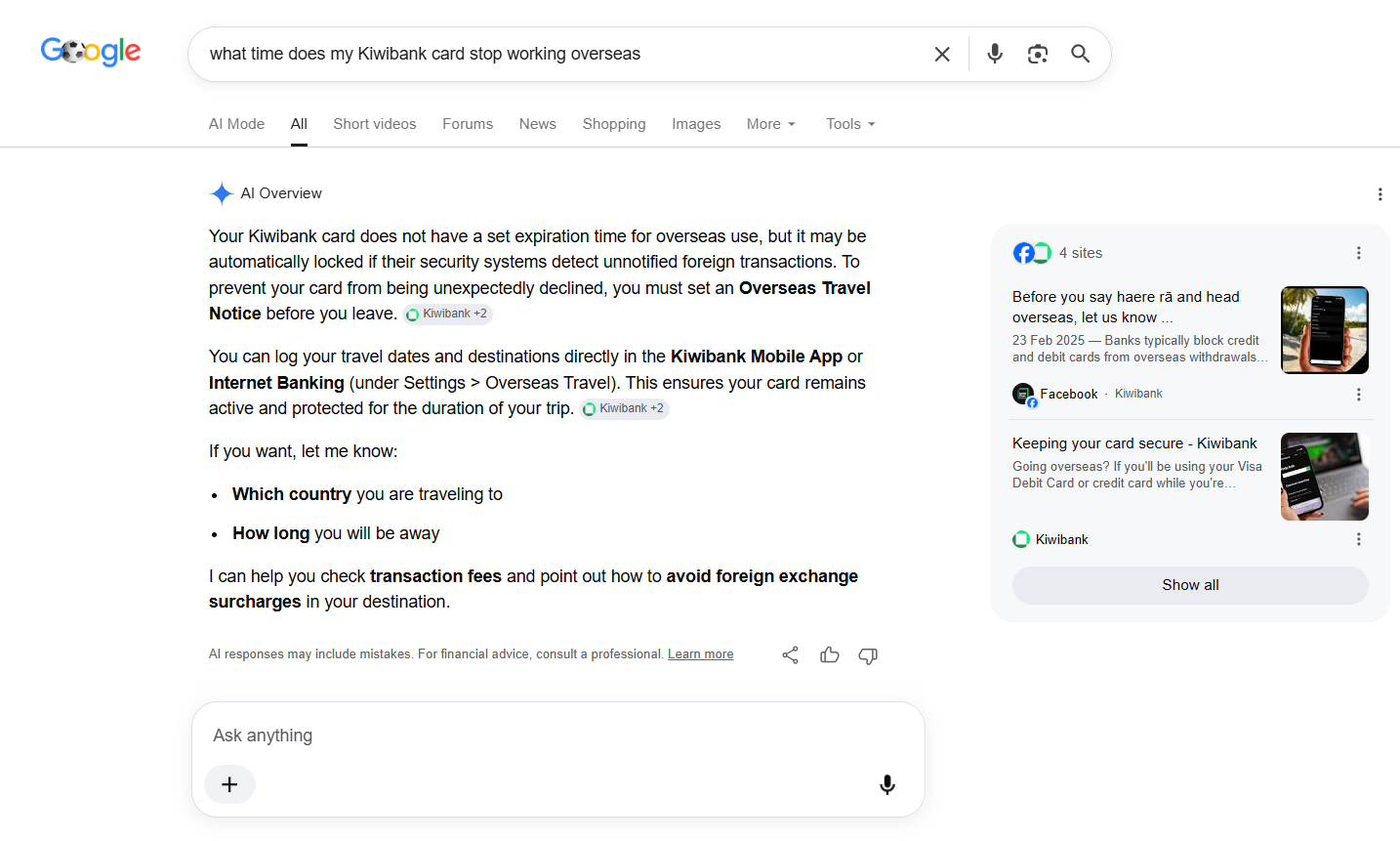The image size is (1400, 841).
Task: Click the Ask anything input field
Action: [x=557, y=736]
